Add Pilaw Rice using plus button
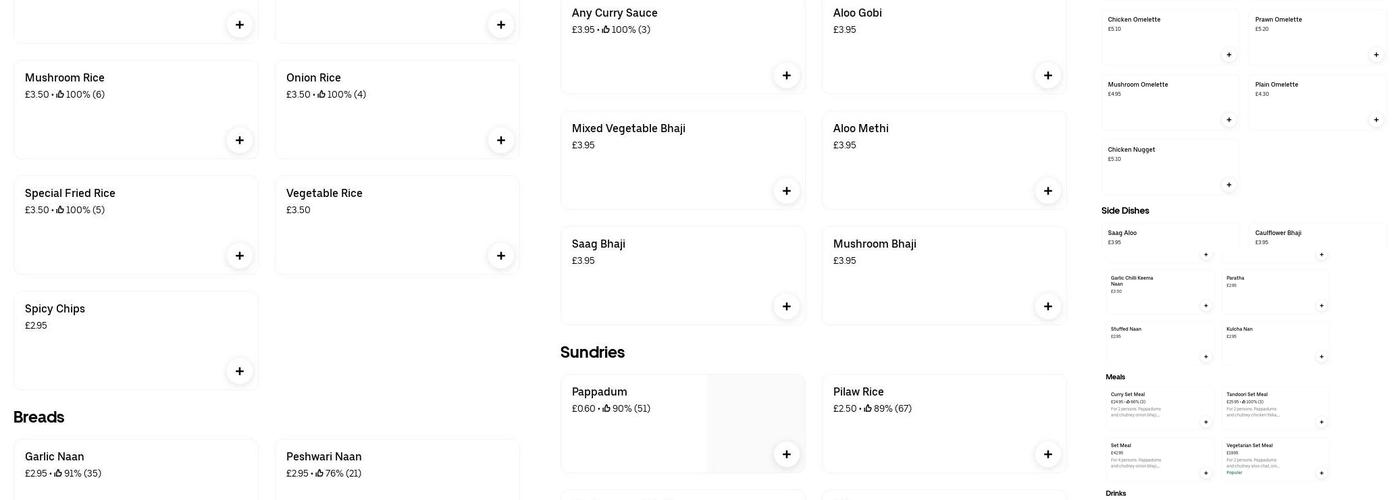1400x500 pixels. 1048,454
